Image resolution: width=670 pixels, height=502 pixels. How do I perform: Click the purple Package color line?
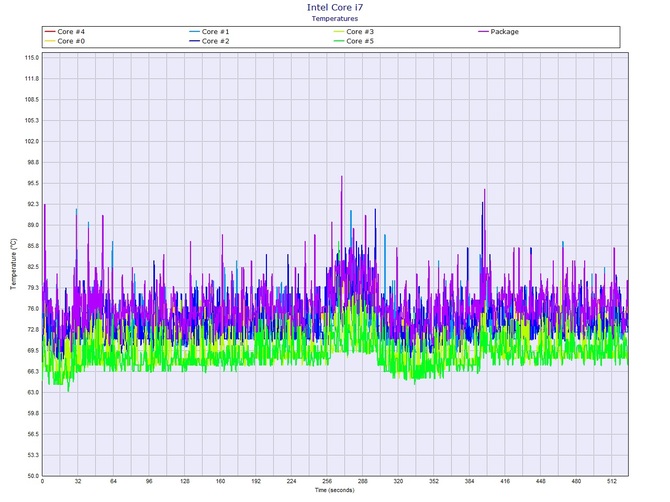[x=483, y=32]
